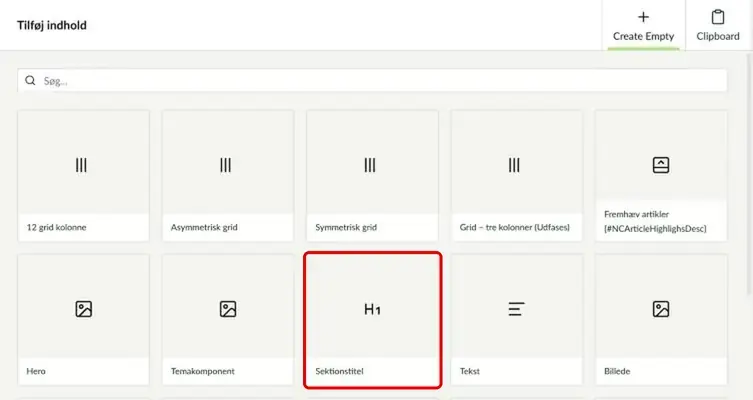This screenshot has width=753, height=400.
Task: Select the Temakomponent image icon
Action: 228,309
